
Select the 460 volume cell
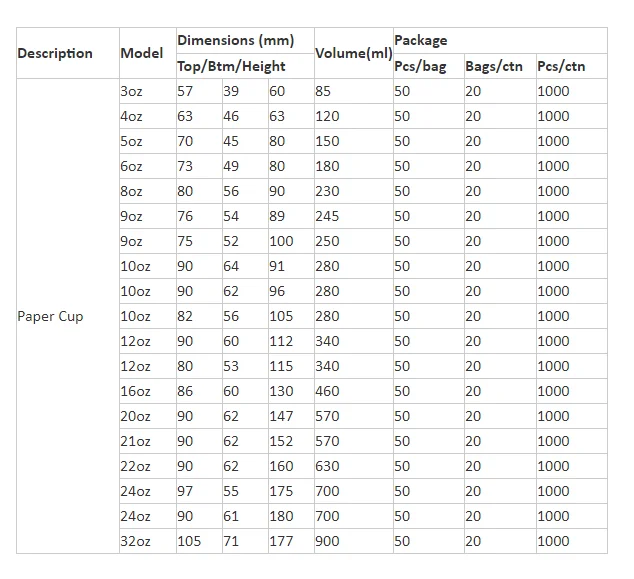(327, 392)
